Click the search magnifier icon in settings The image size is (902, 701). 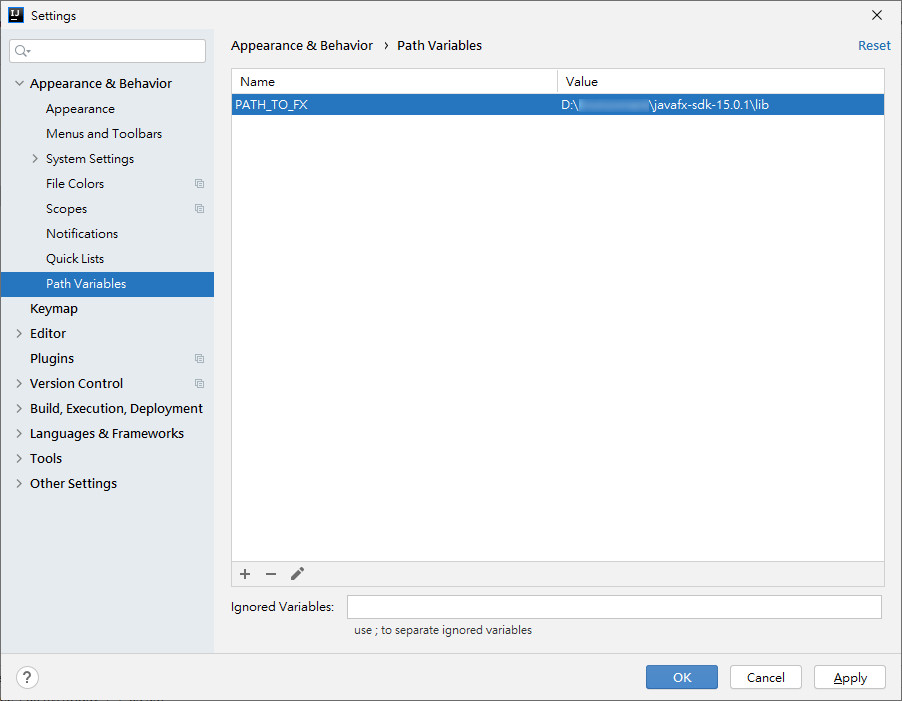pyautogui.click(x=23, y=51)
